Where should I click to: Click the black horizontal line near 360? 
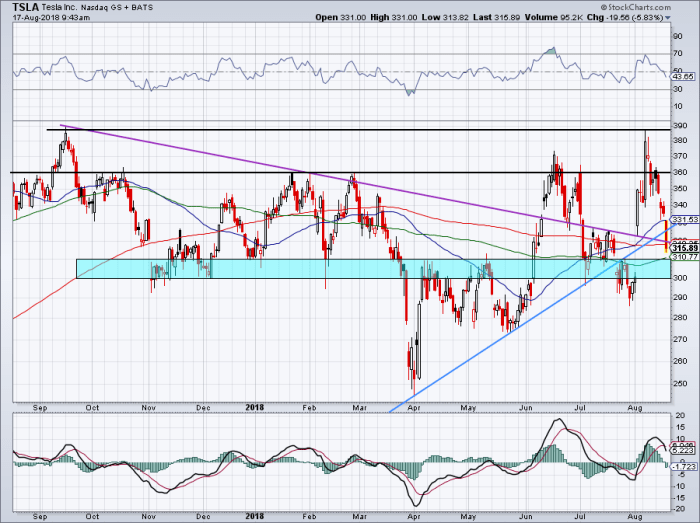tap(341, 172)
